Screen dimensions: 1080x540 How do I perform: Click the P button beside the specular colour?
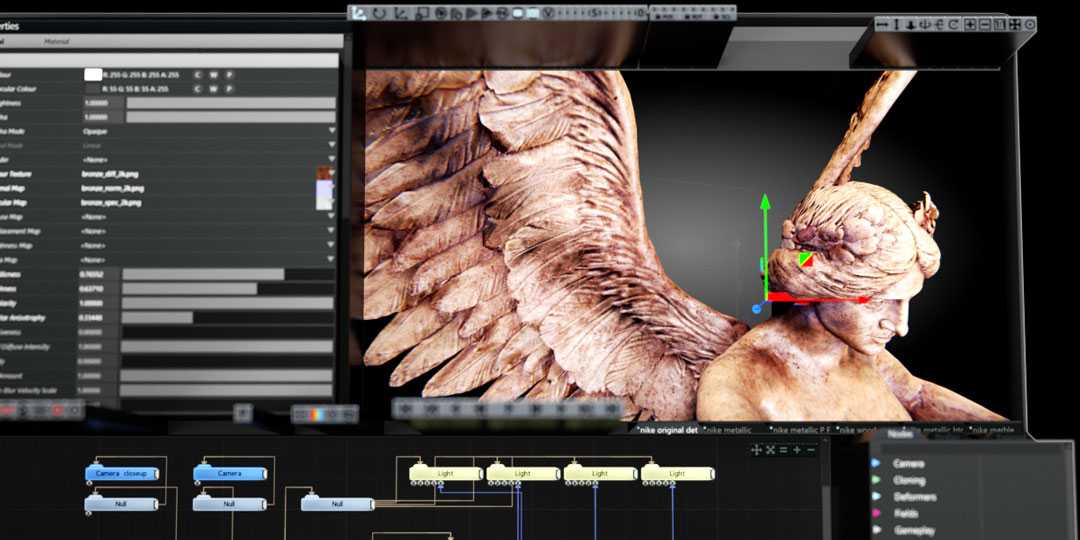(x=228, y=89)
